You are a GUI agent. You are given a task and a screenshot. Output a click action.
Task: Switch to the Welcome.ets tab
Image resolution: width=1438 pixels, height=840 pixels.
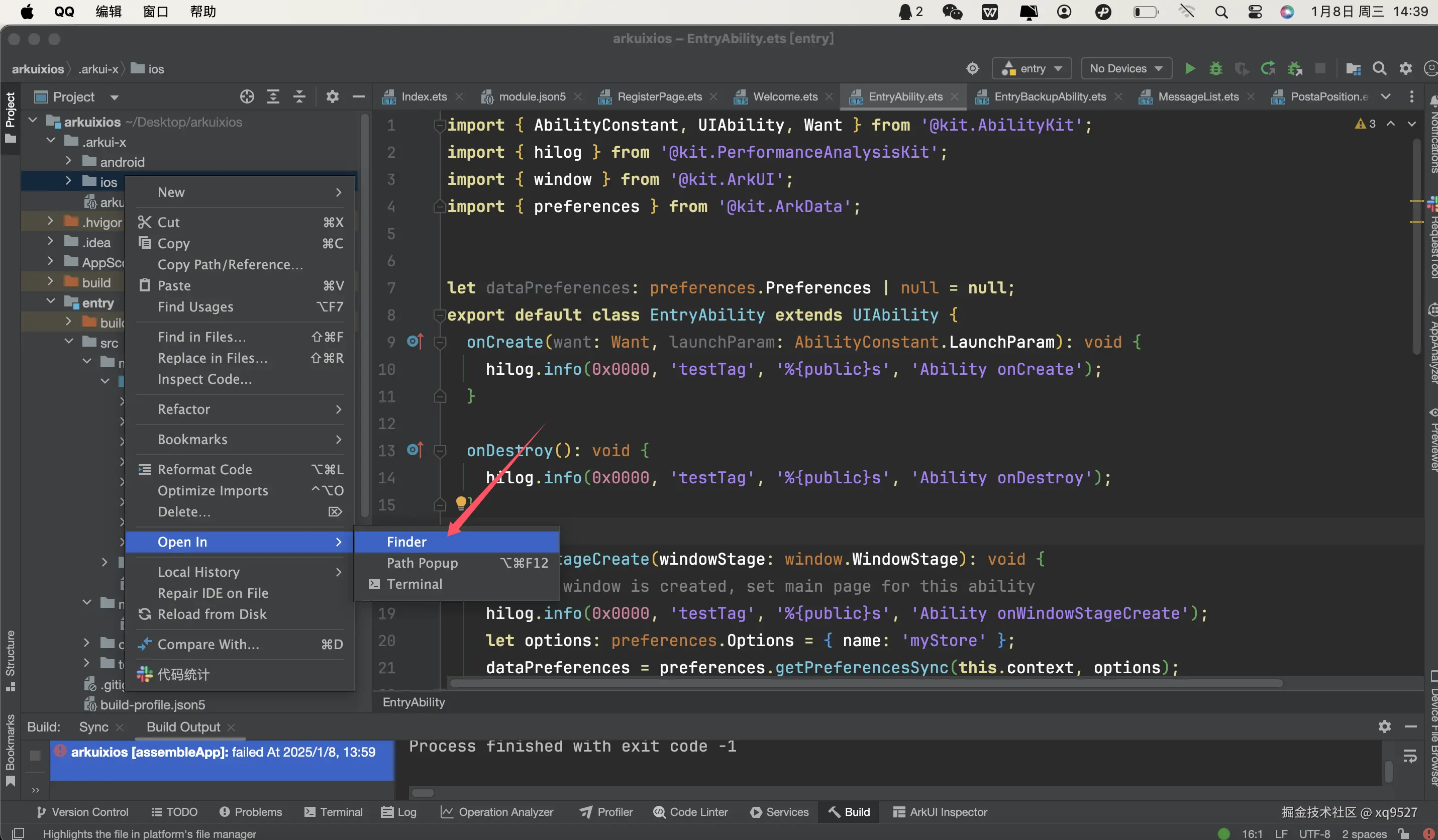point(785,97)
